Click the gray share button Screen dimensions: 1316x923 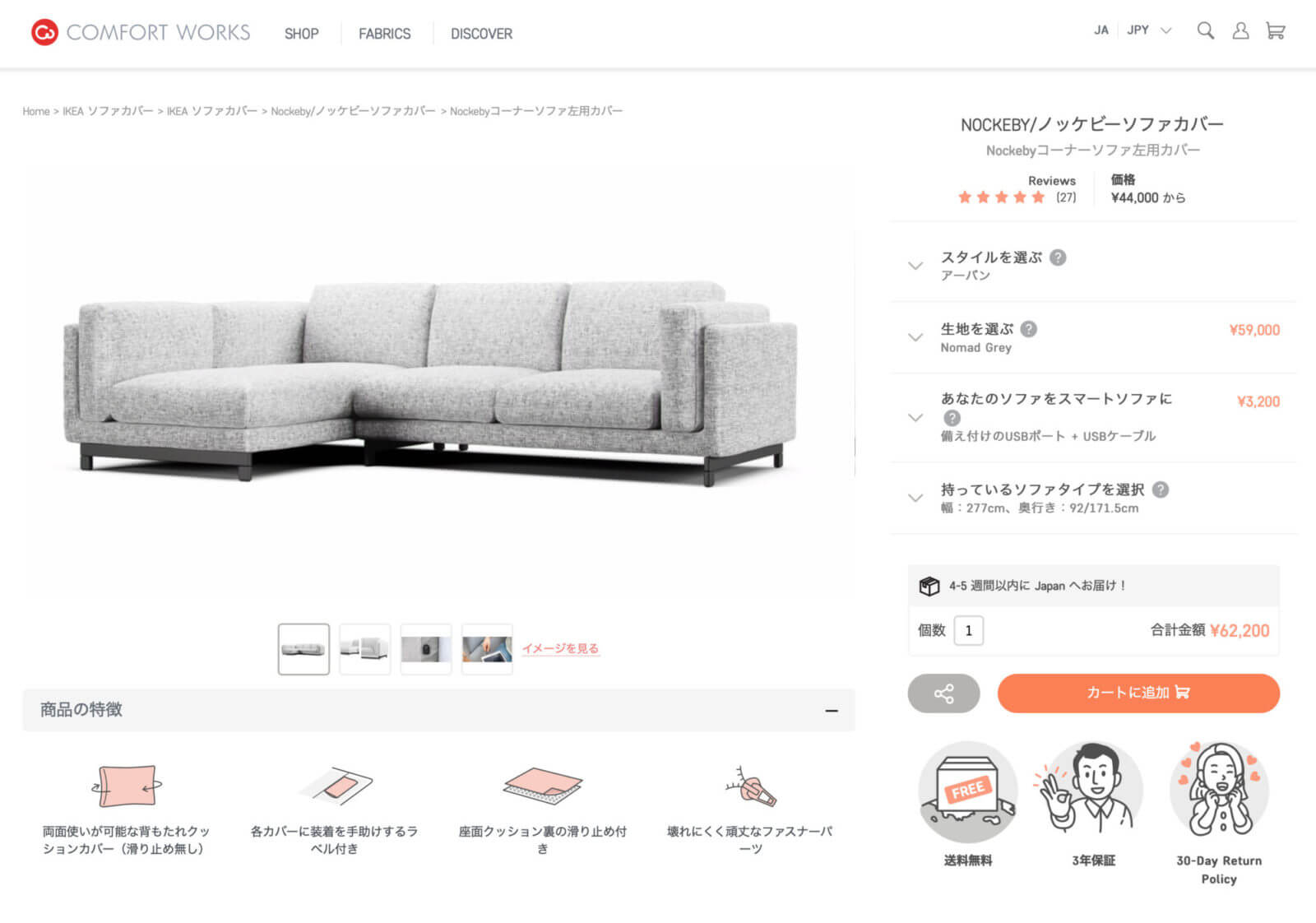pos(943,693)
